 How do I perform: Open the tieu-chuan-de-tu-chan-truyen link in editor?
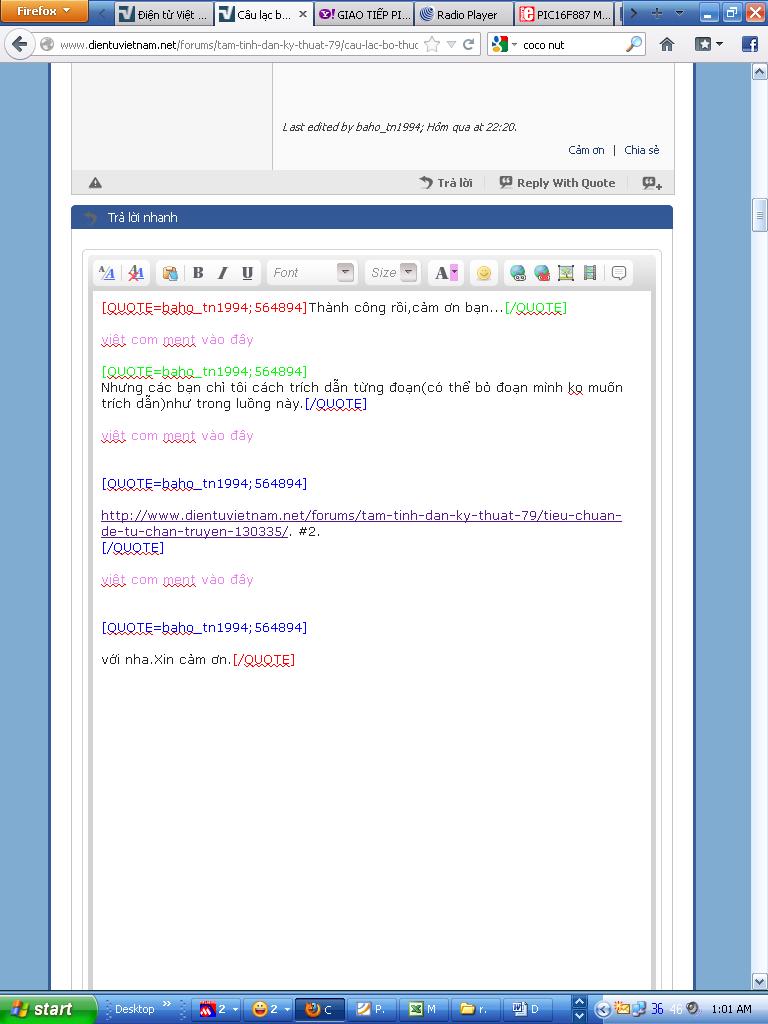361,523
